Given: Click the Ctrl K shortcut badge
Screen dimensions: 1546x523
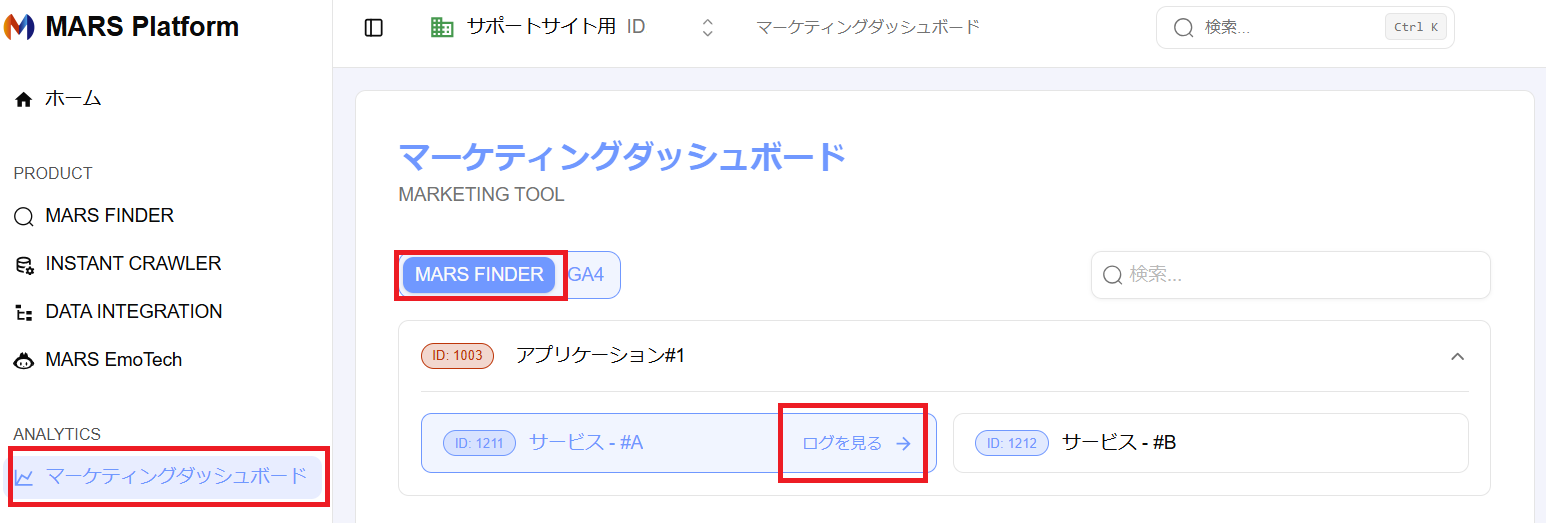Looking at the screenshot, I should click(x=1415, y=27).
